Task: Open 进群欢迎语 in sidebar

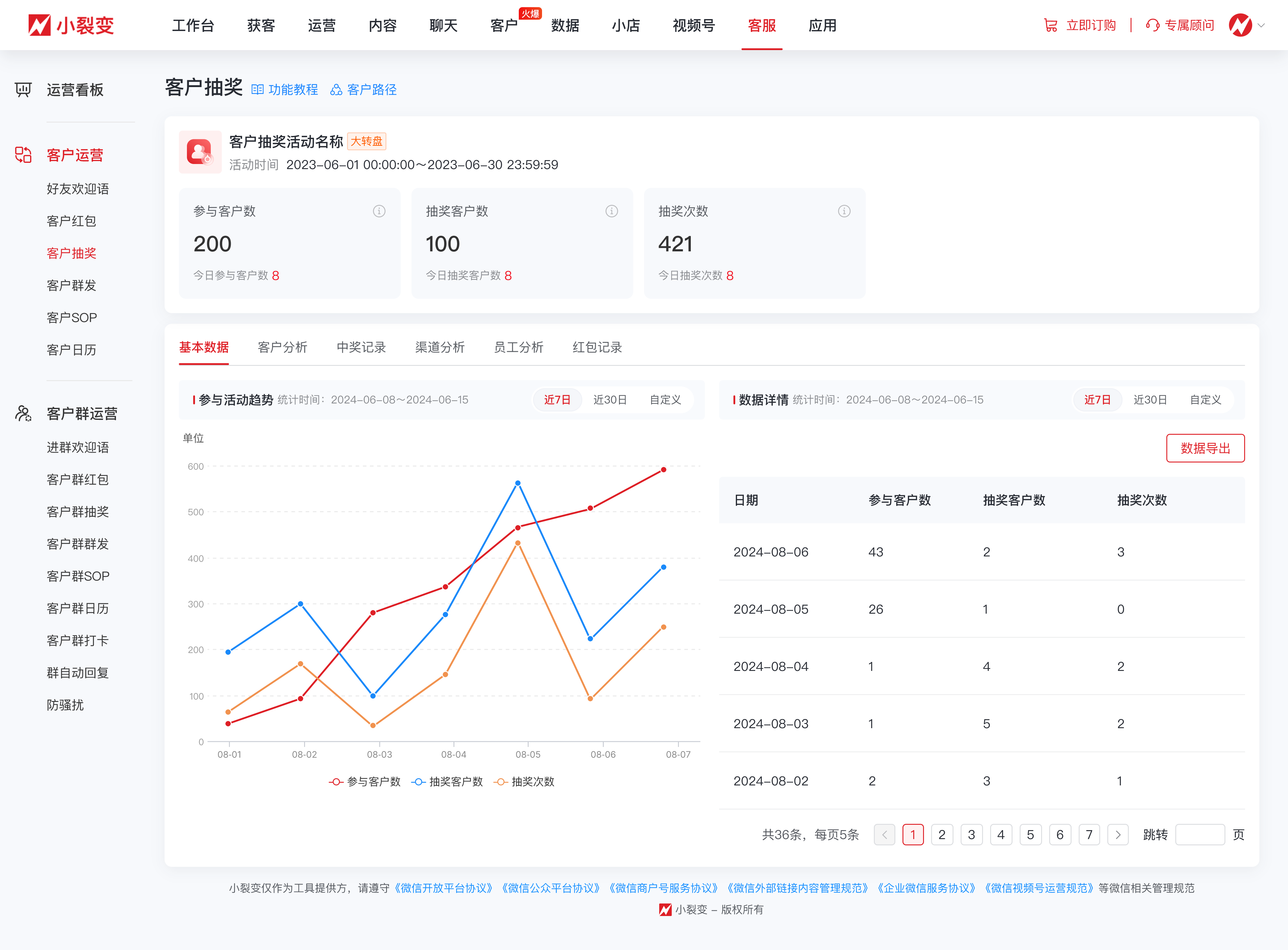Action: pos(78,447)
